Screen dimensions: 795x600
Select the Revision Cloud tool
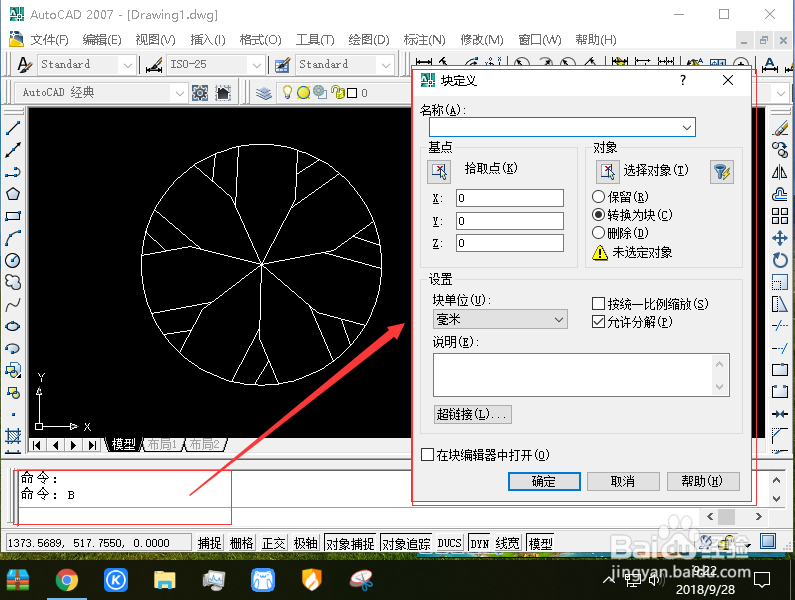pos(13,282)
